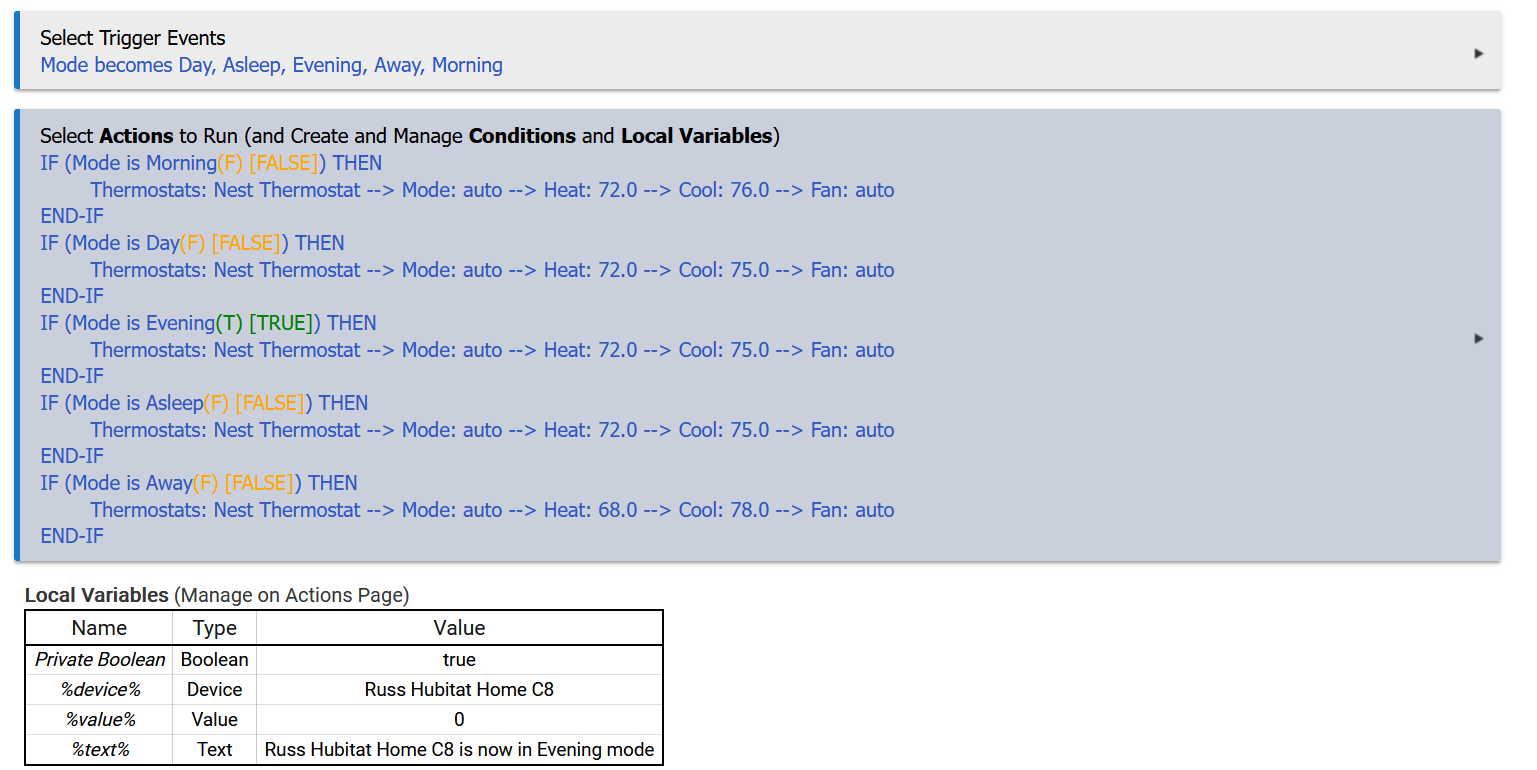Select the thermostat action with Cool: 76.0
The image size is (1537, 770).
coord(492,190)
